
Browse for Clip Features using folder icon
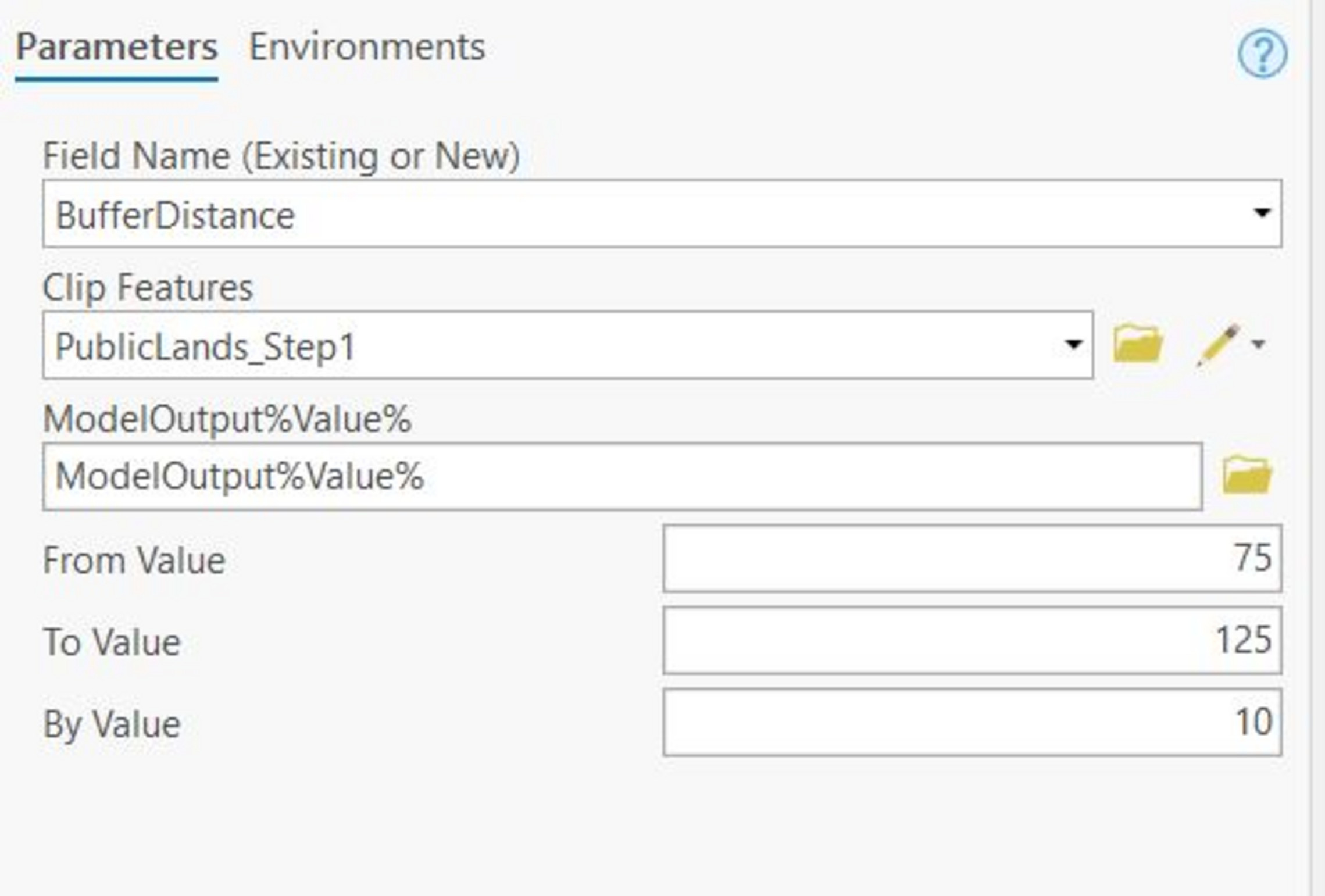[1138, 344]
